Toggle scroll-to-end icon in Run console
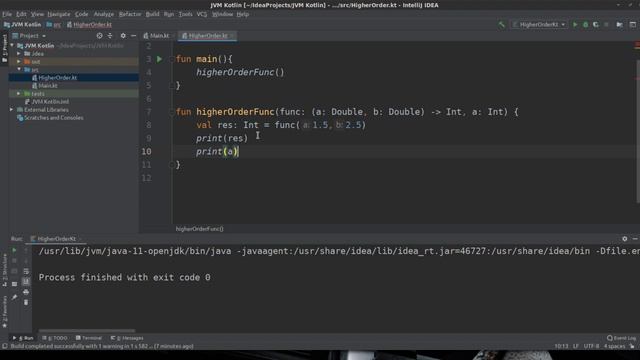Viewport: 640px width, 360px height. click(26, 282)
